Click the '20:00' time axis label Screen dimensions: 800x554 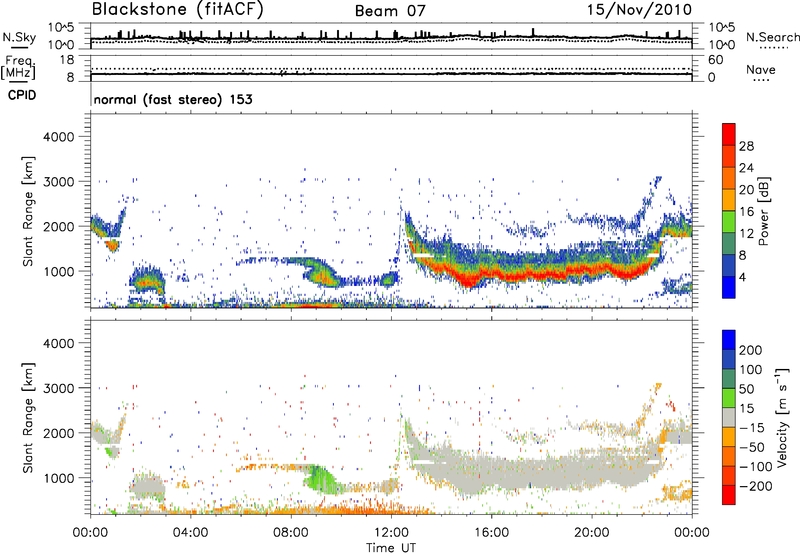point(592,533)
